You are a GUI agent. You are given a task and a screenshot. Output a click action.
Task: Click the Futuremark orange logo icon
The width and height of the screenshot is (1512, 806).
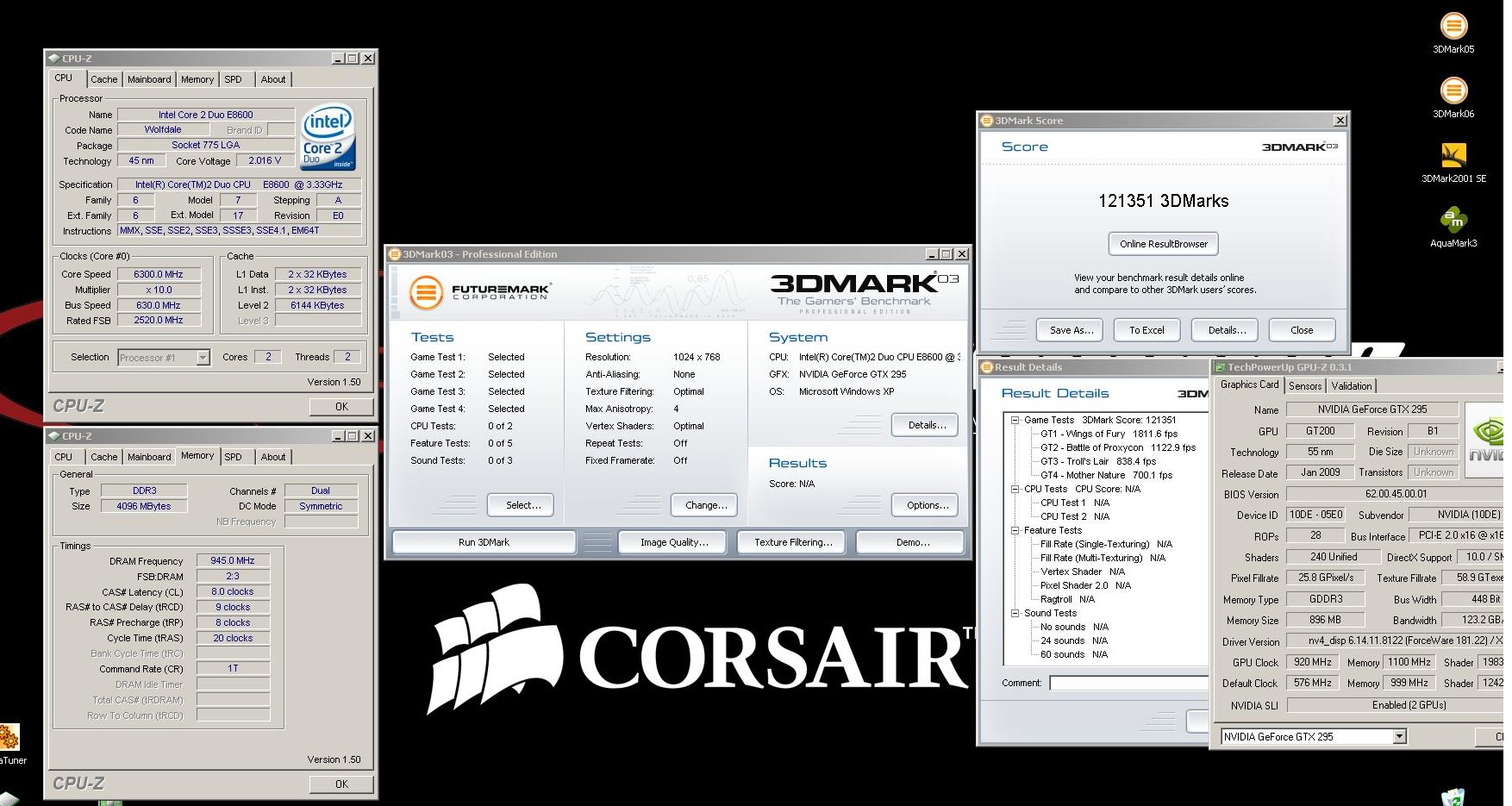point(426,292)
